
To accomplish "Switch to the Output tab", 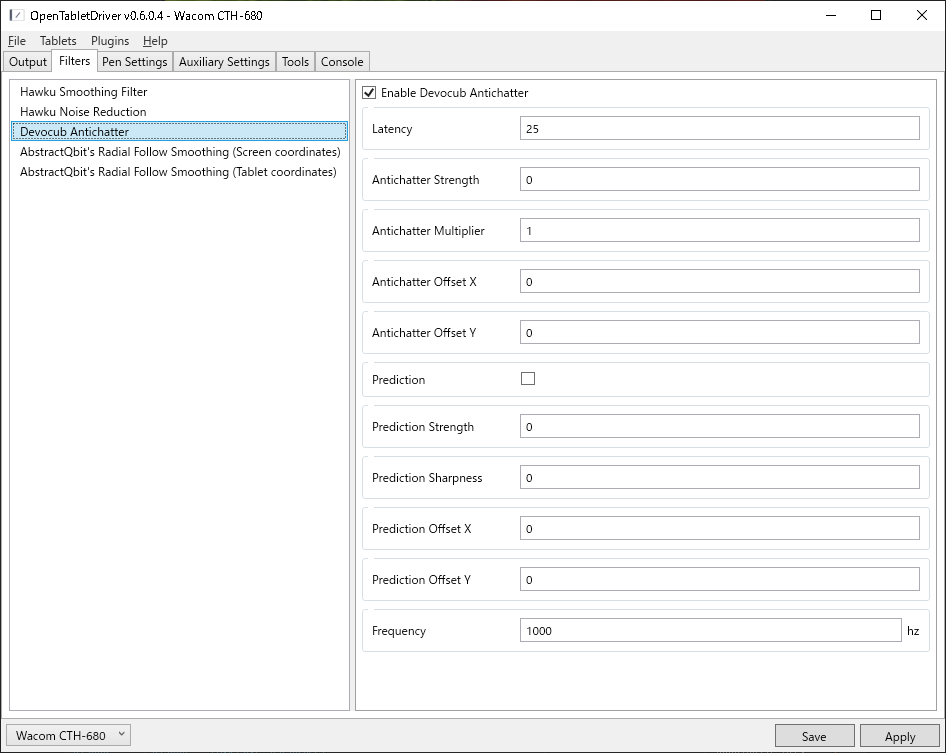I will (x=28, y=62).
